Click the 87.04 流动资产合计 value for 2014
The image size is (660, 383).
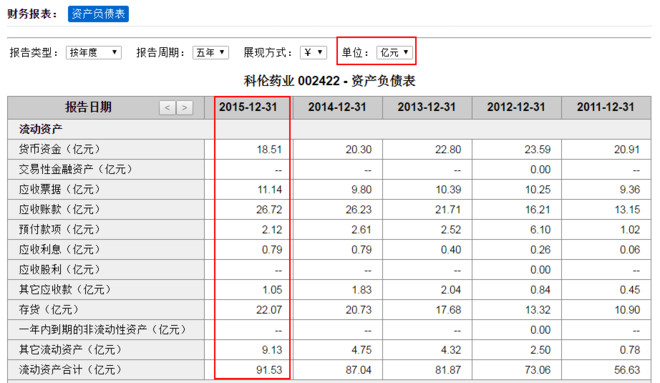point(359,370)
